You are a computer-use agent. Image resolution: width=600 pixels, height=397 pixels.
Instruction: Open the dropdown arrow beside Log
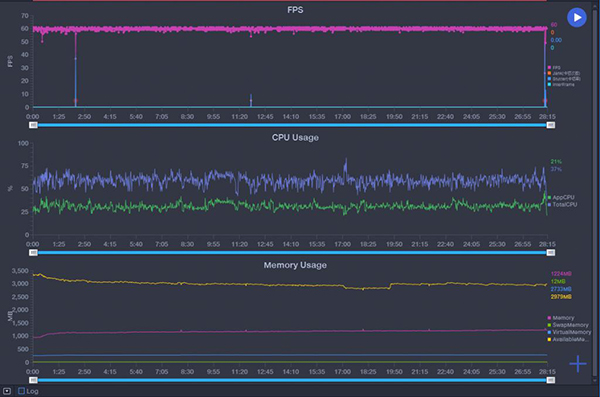7,391
